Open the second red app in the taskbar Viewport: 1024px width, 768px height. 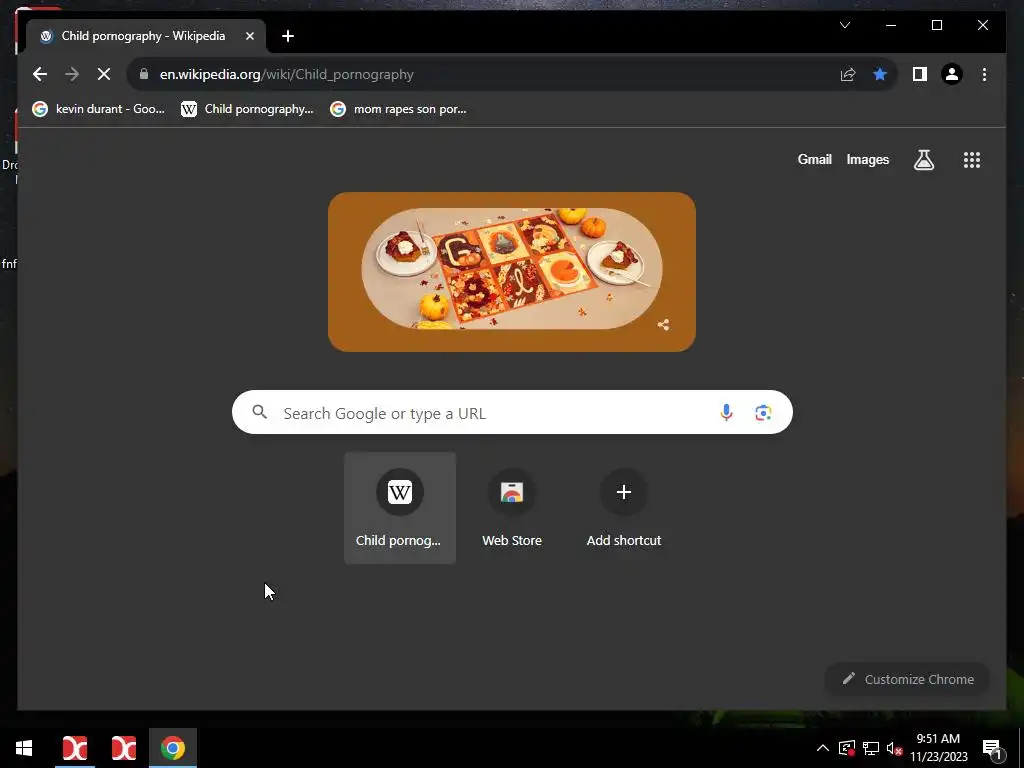coord(123,748)
